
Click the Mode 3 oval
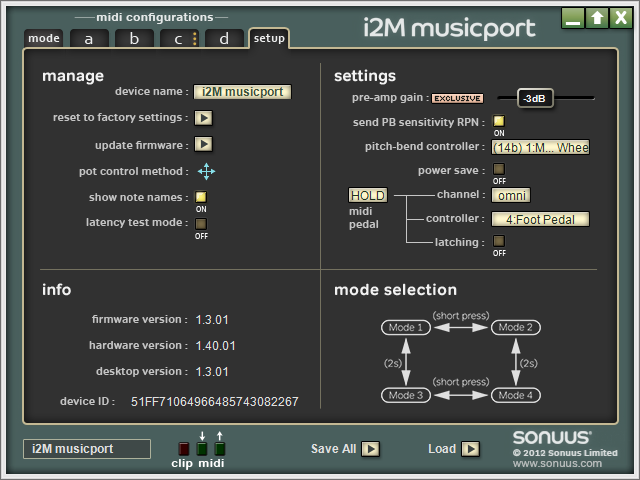[x=406, y=395]
